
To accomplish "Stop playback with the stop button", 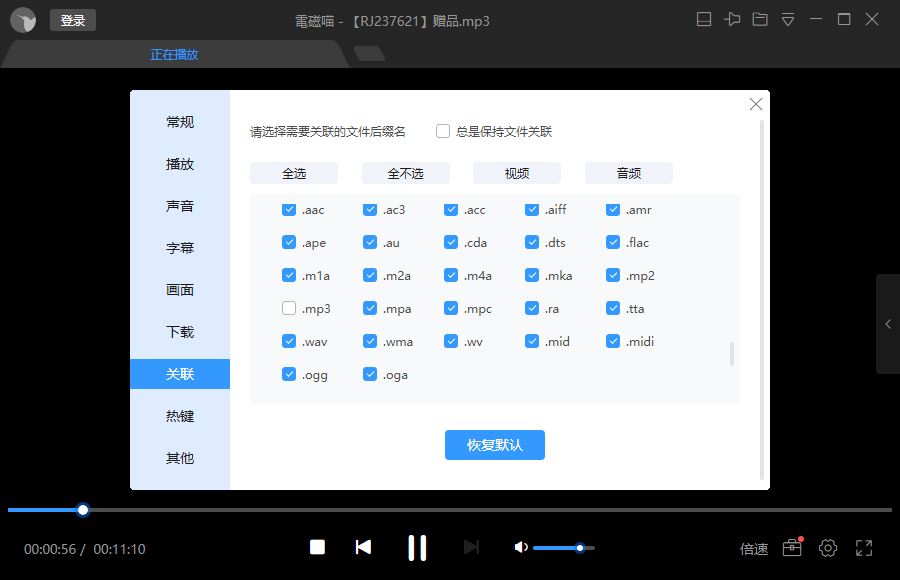I will [x=317, y=547].
